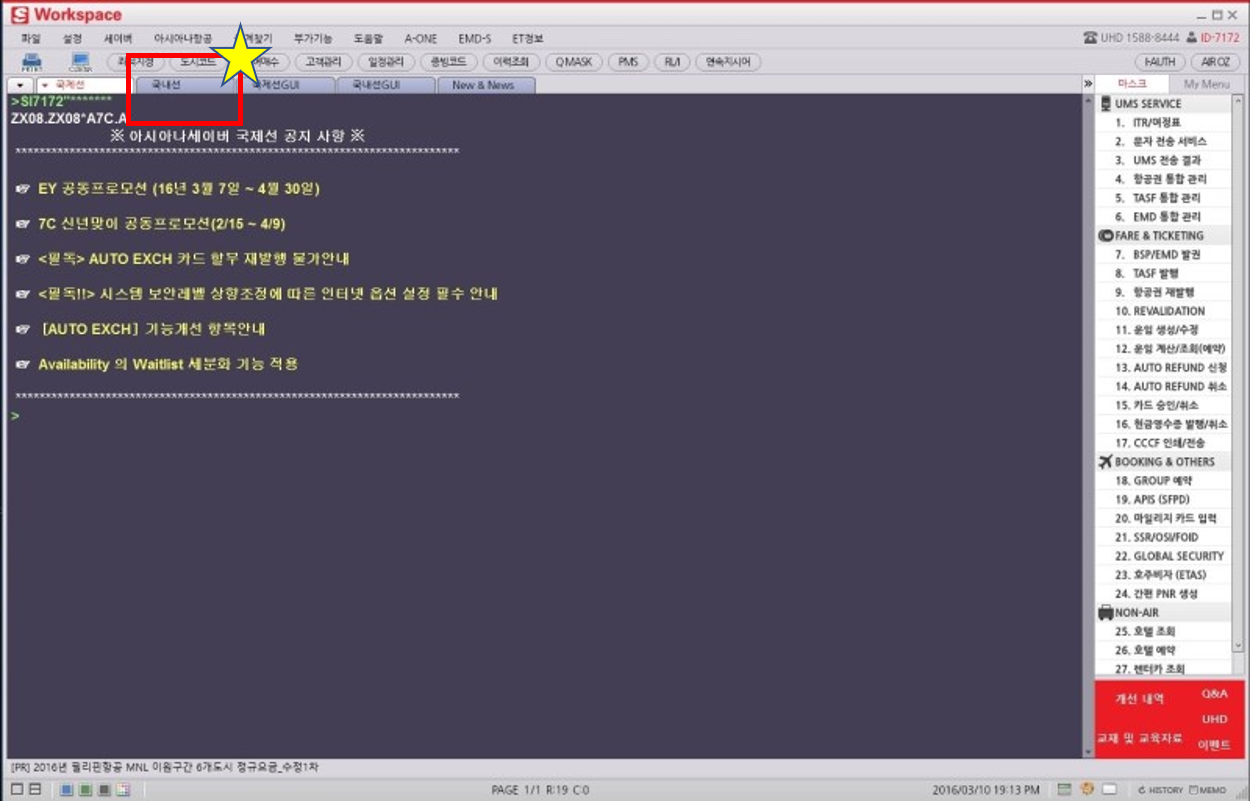Click the 이벤트 link in red panel
This screenshot has width=1250, height=801.
click(1213, 745)
